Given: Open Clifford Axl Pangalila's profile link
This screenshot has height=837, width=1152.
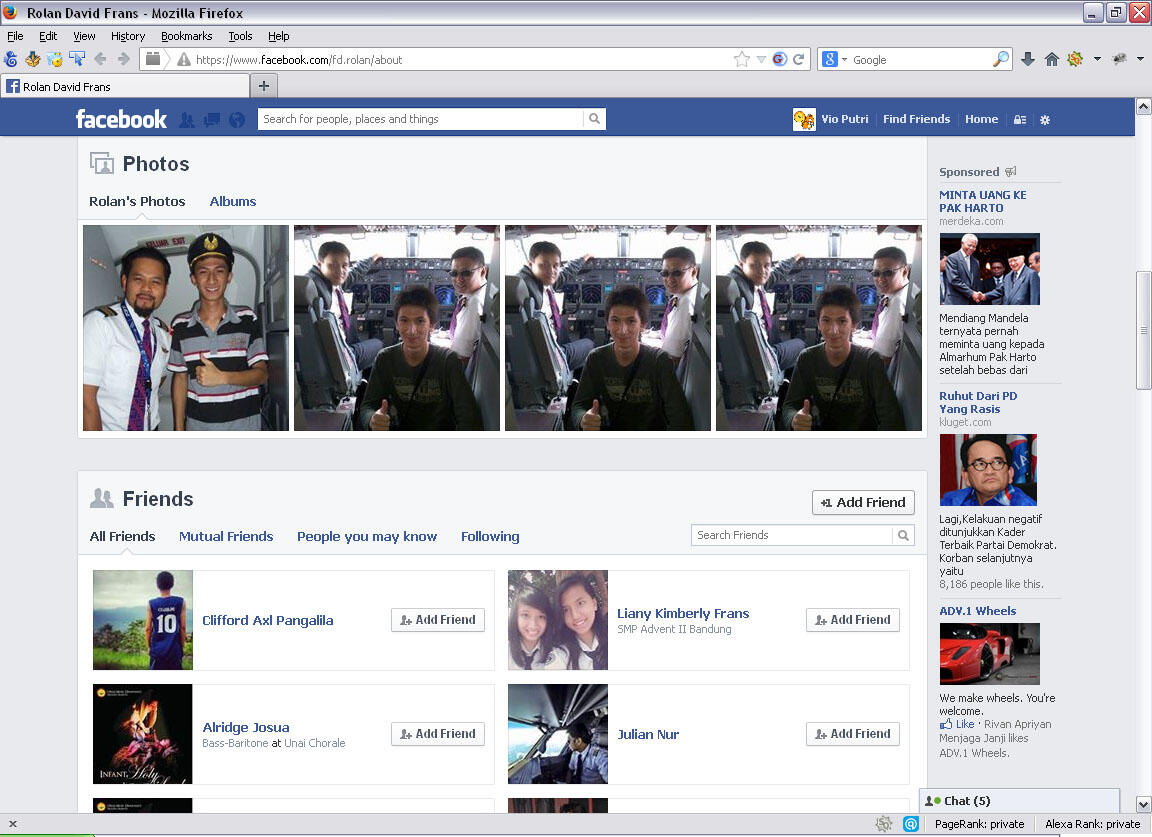Looking at the screenshot, I should [267, 620].
